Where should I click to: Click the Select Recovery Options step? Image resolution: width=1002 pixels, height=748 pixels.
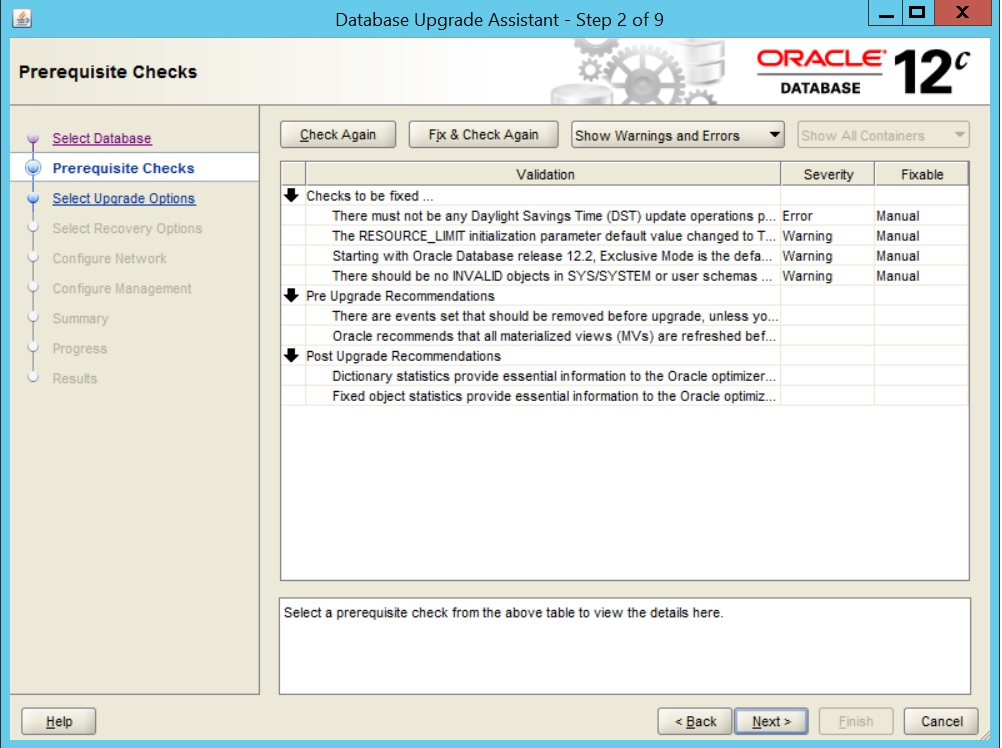[127, 228]
